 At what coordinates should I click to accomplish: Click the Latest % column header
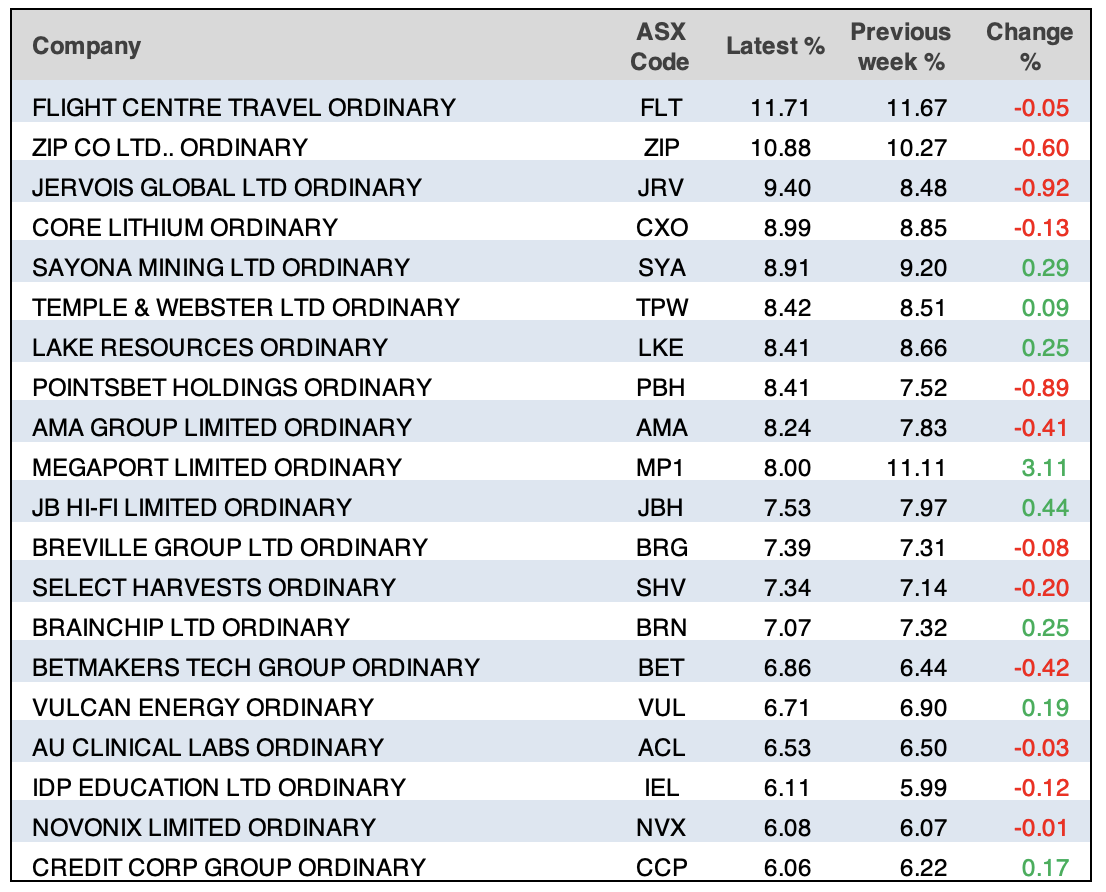[x=775, y=46]
